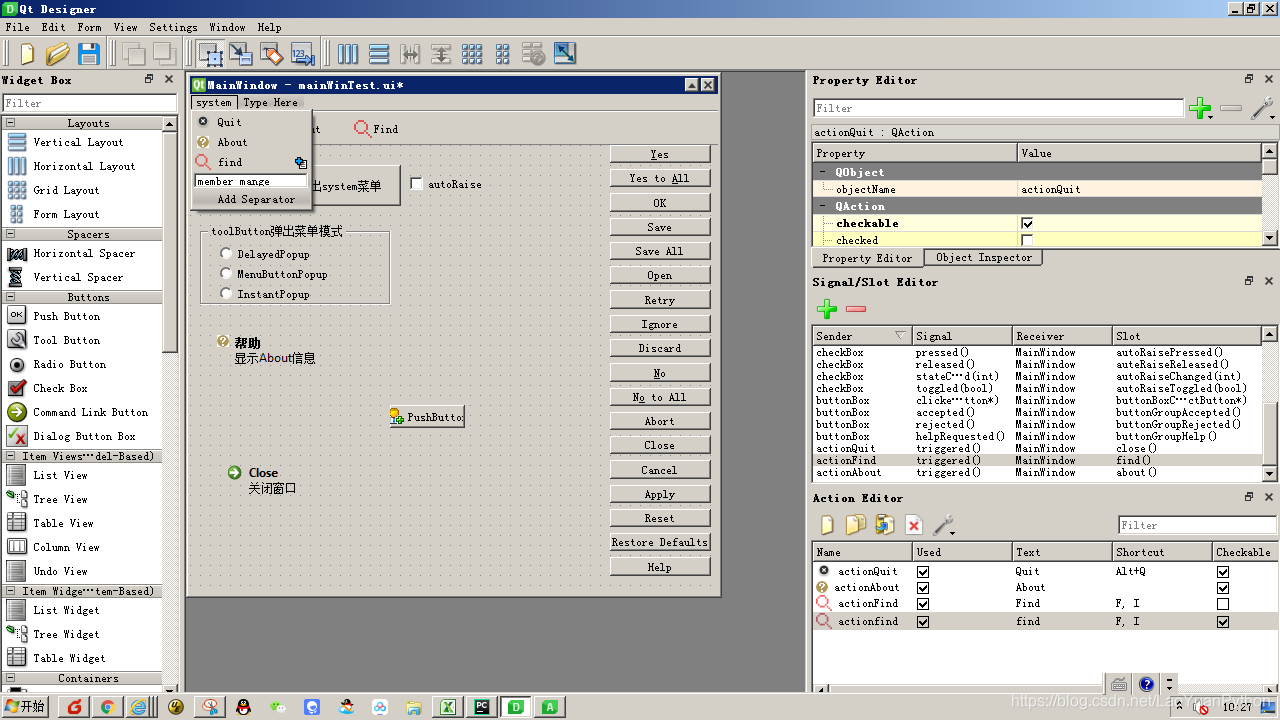
Task: Click the Open form folder icon
Action: (58, 54)
